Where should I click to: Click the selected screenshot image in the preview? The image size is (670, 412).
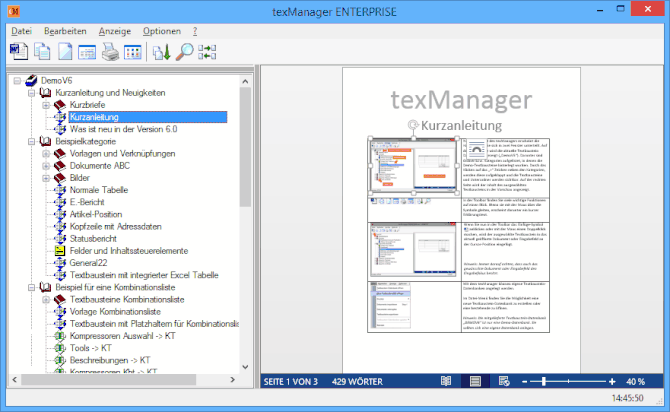[413, 166]
